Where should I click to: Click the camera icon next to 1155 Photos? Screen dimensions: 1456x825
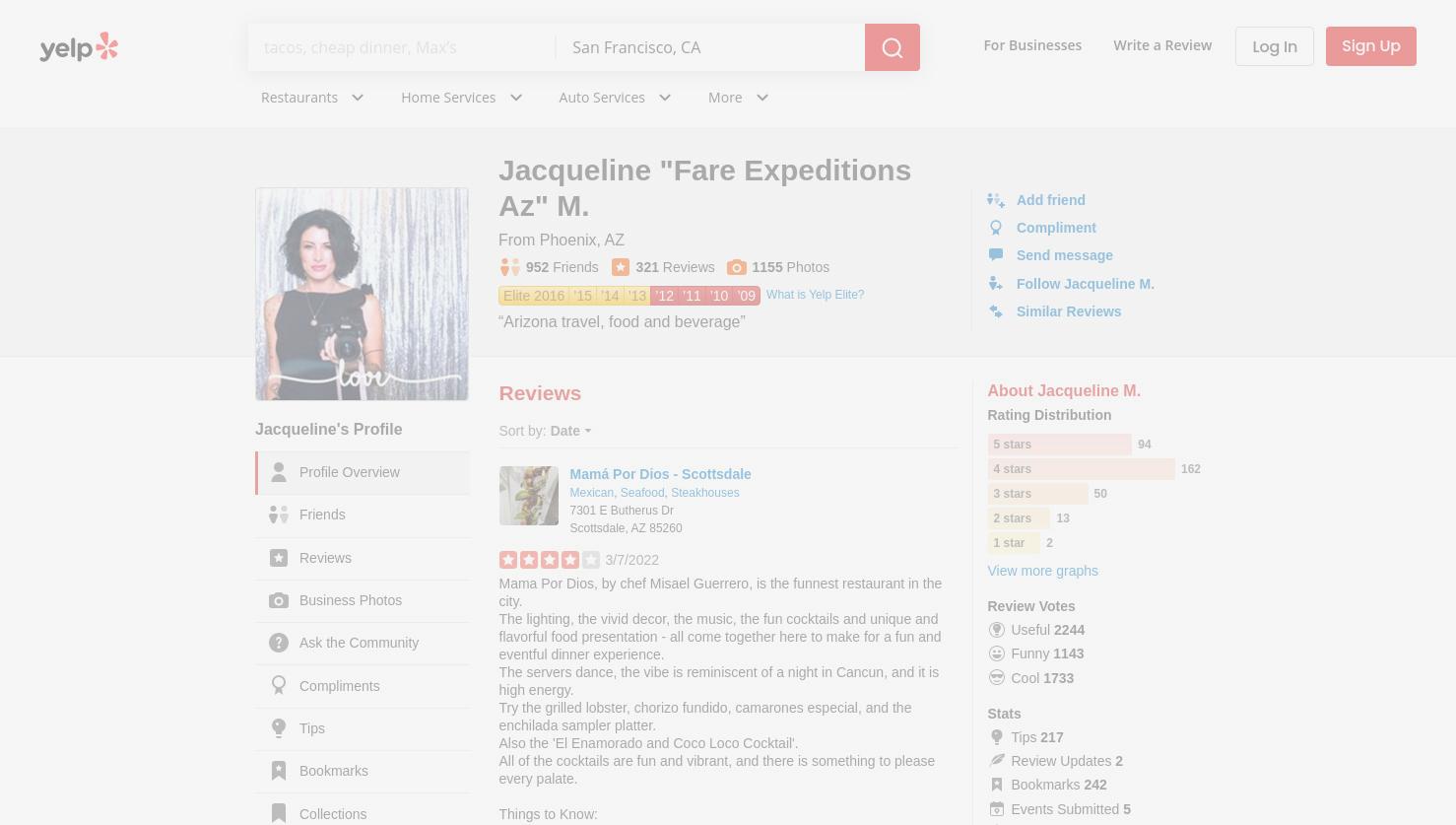[737, 267]
